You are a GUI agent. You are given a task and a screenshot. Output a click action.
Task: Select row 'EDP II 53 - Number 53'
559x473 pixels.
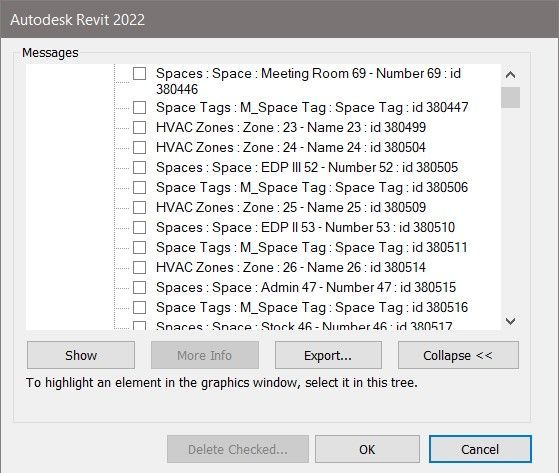306,227
